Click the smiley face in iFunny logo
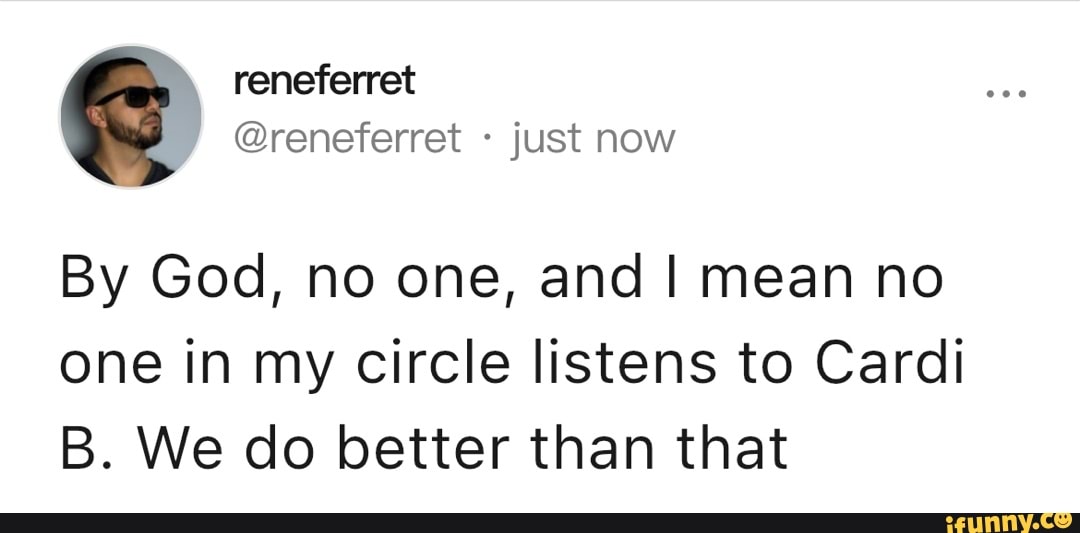The height and width of the screenshot is (533, 1080). pyautogui.click(x=1063, y=520)
